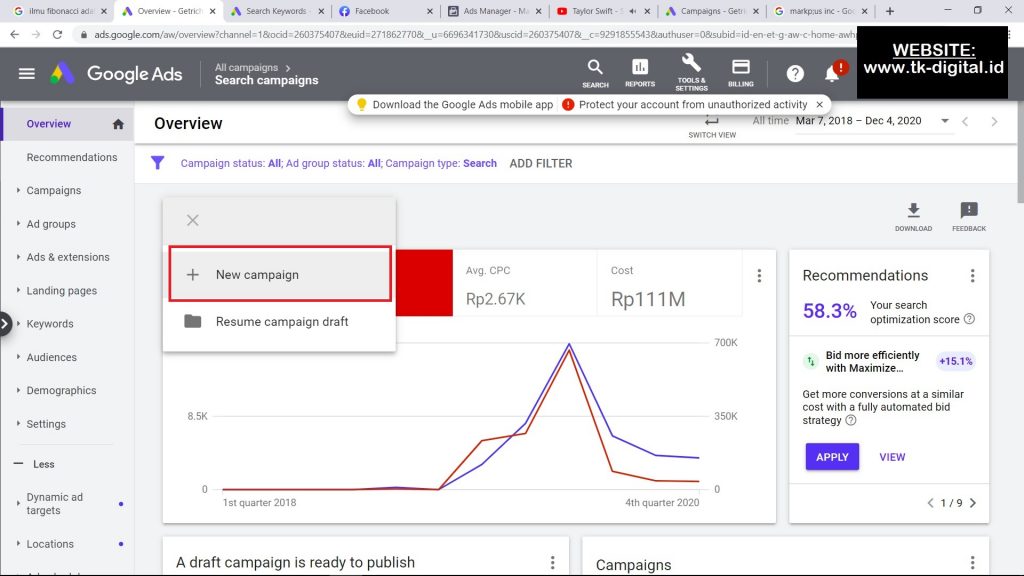Click the Search magnifier icon in header
This screenshot has height=576, width=1024.
pyautogui.click(x=595, y=68)
